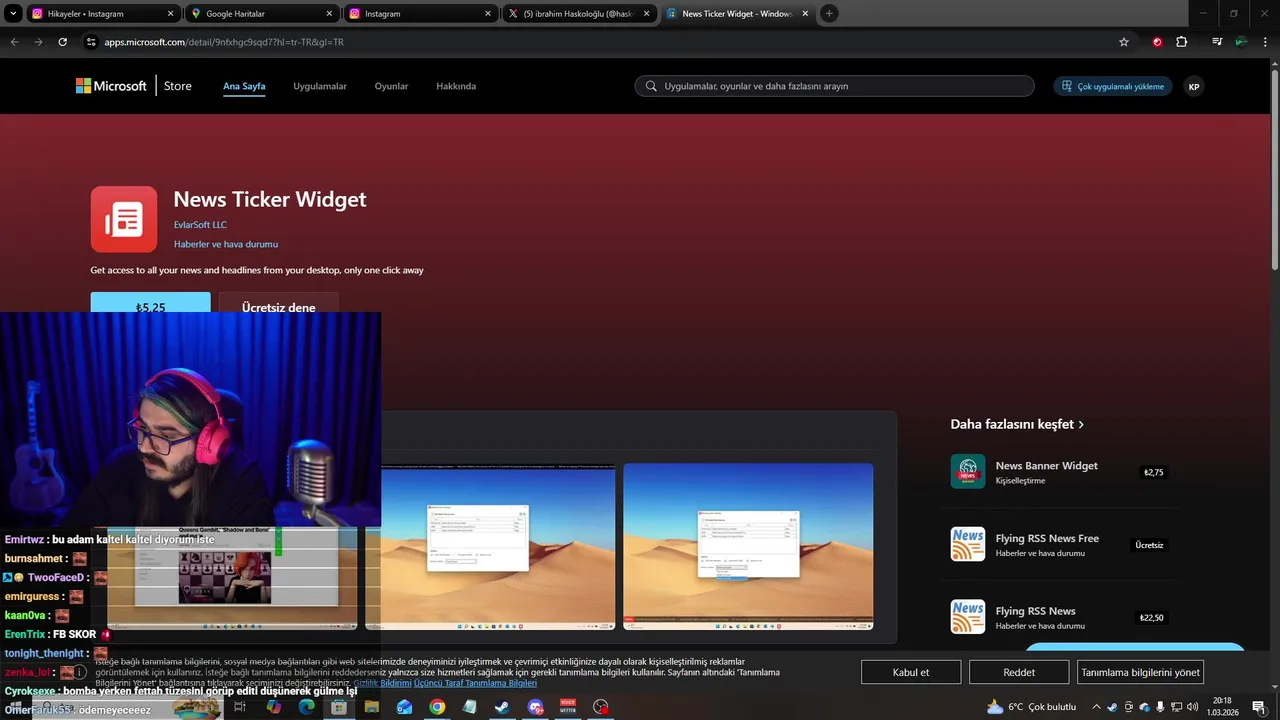Click the Çok uygulamalı yükleme button
Viewport: 1280px width, 720px height.
(x=1113, y=86)
